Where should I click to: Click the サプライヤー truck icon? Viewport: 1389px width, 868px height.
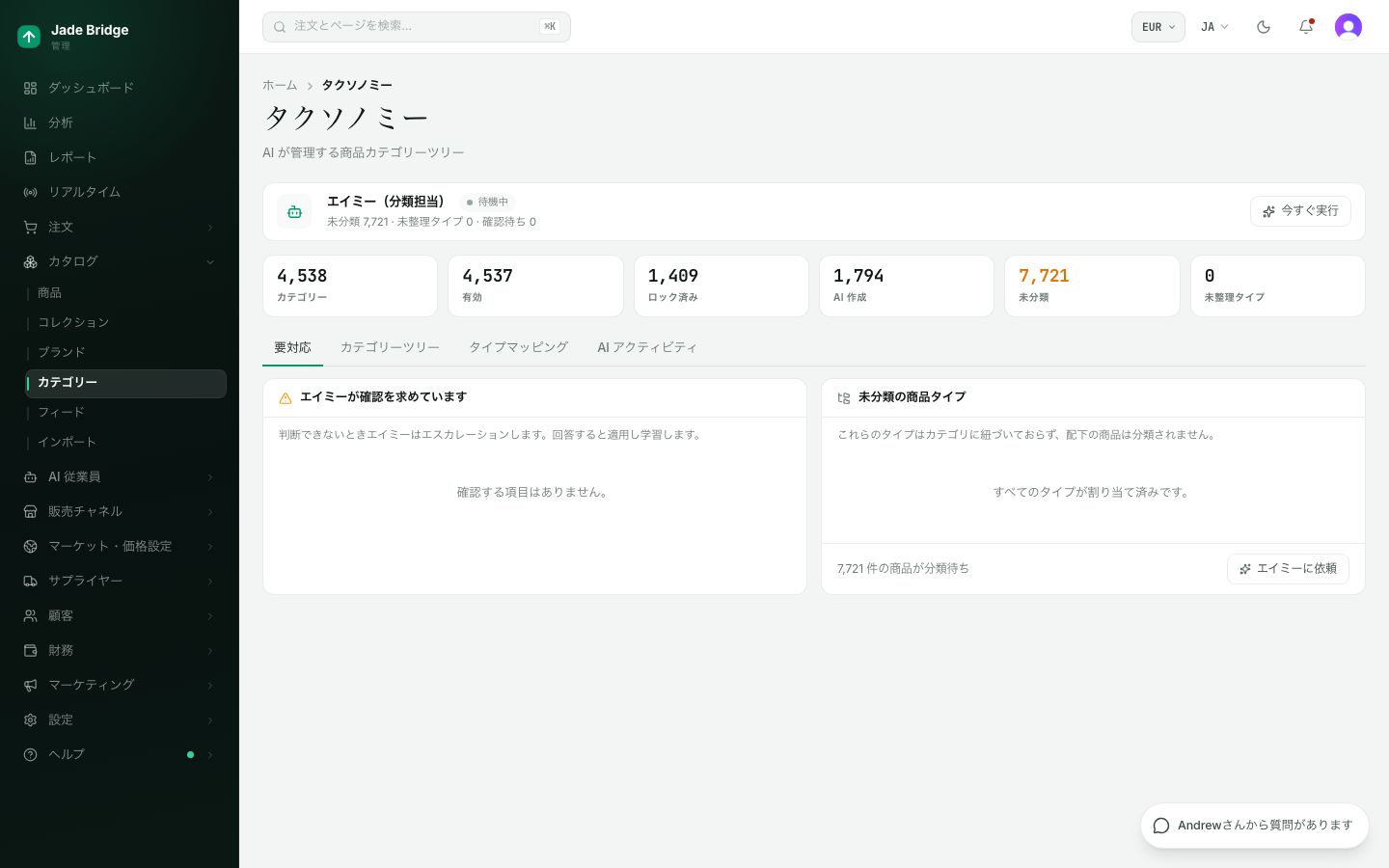click(x=30, y=581)
